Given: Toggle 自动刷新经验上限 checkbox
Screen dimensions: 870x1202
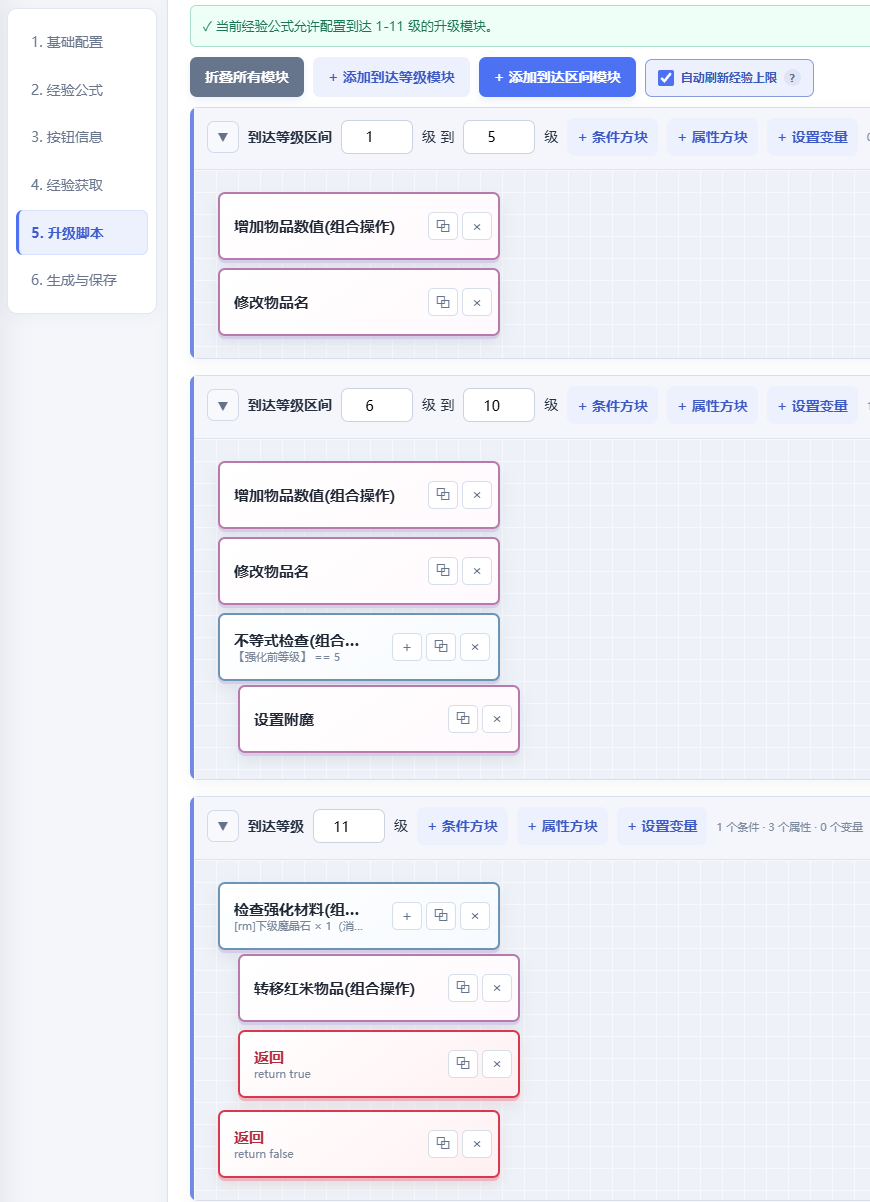Looking at the screenshot, I should [x=666, y=77].
